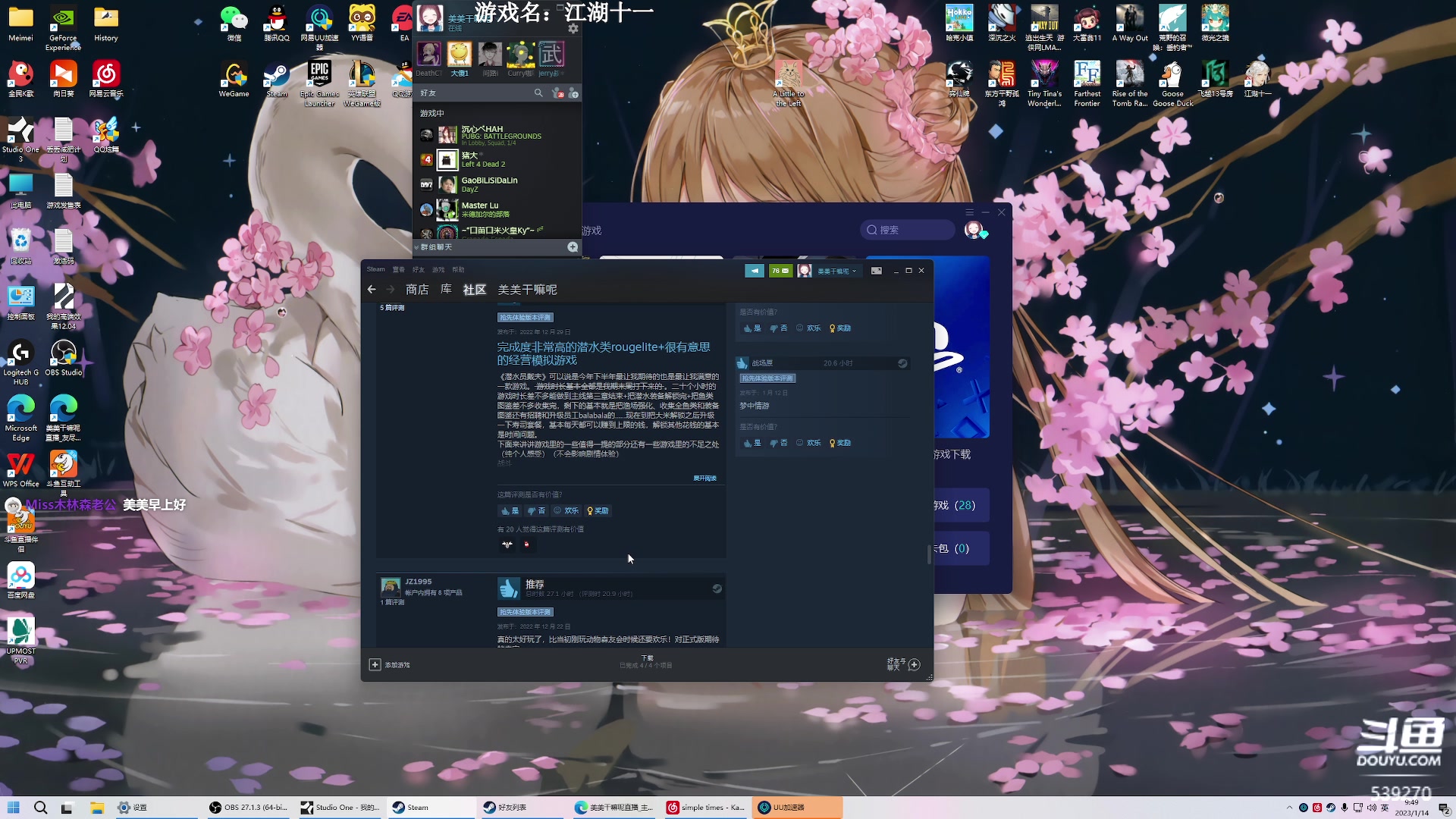
Task: Click the 游戏 (28) button in UU window
Action: [x=962, y=505]
